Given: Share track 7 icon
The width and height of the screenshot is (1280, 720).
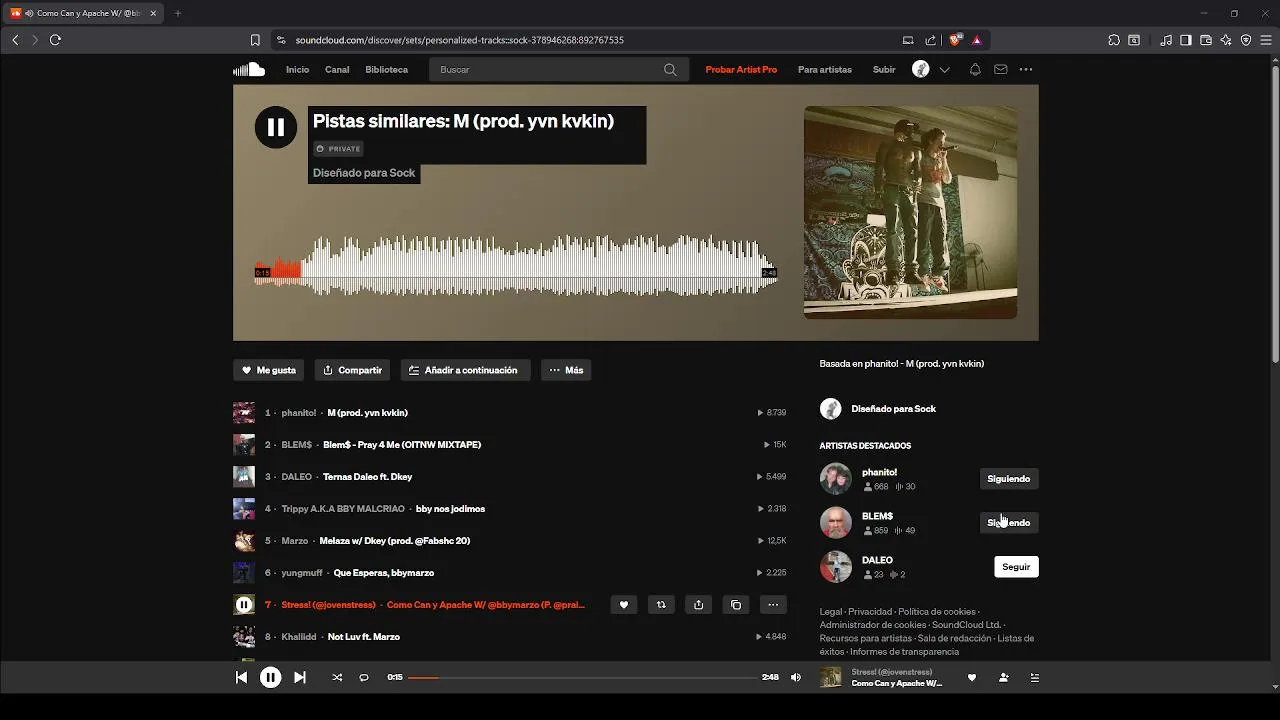Looking at the screenshot, I should click(698, 605).
